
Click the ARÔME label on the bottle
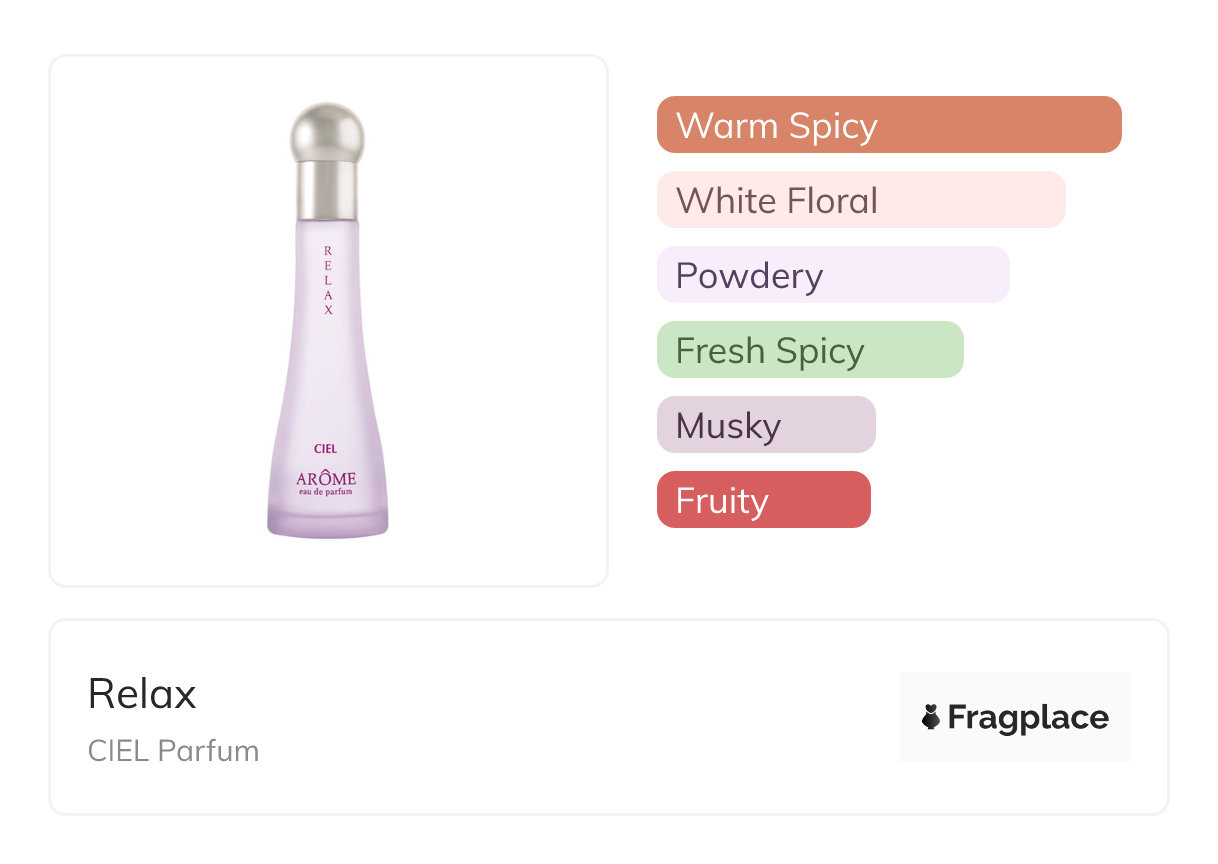click(326, 478)
